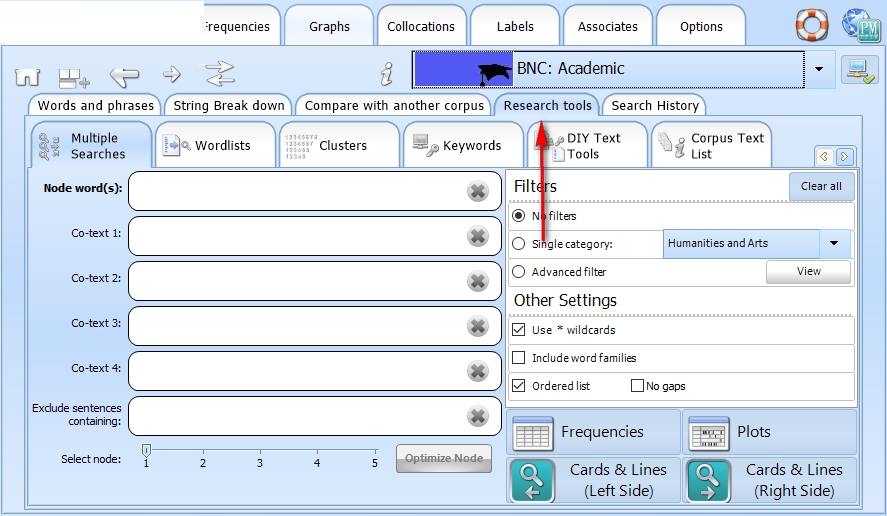Open the Keywords tool tab

pos(463,145)
